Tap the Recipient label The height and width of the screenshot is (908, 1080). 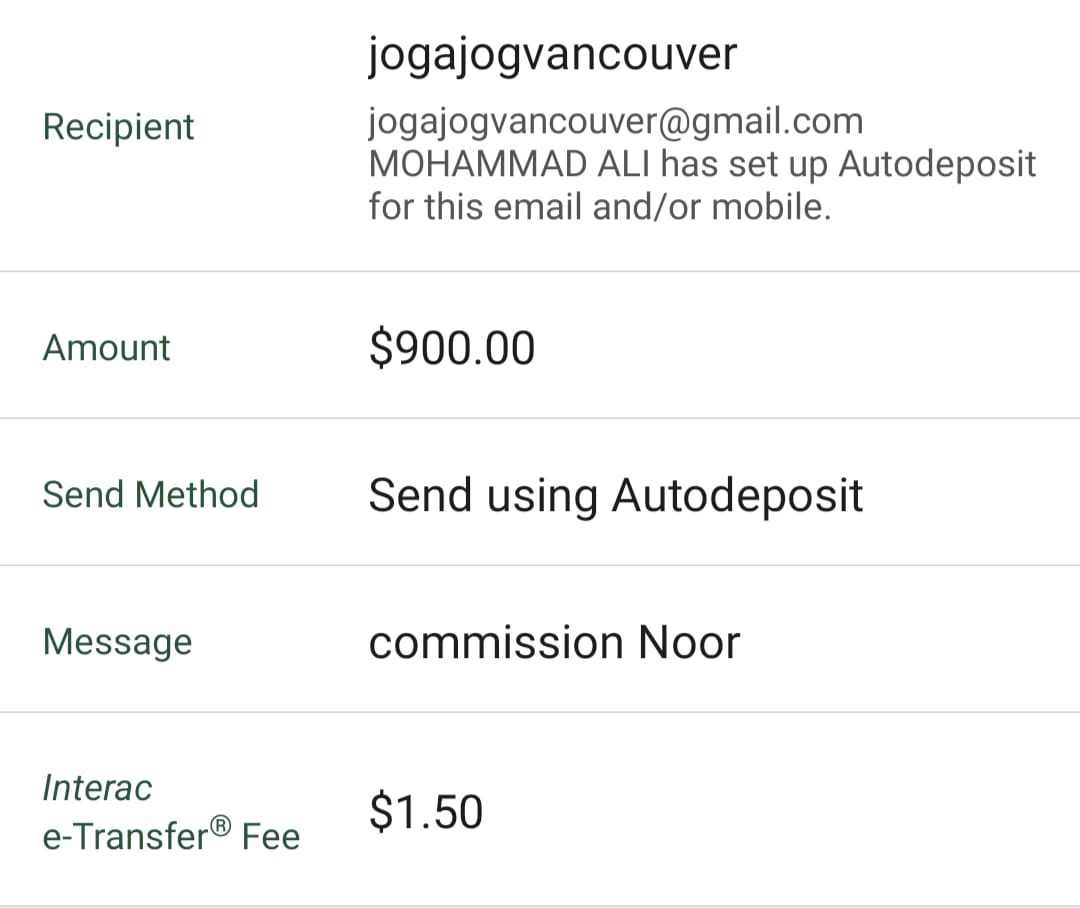[x=118, y=129]
